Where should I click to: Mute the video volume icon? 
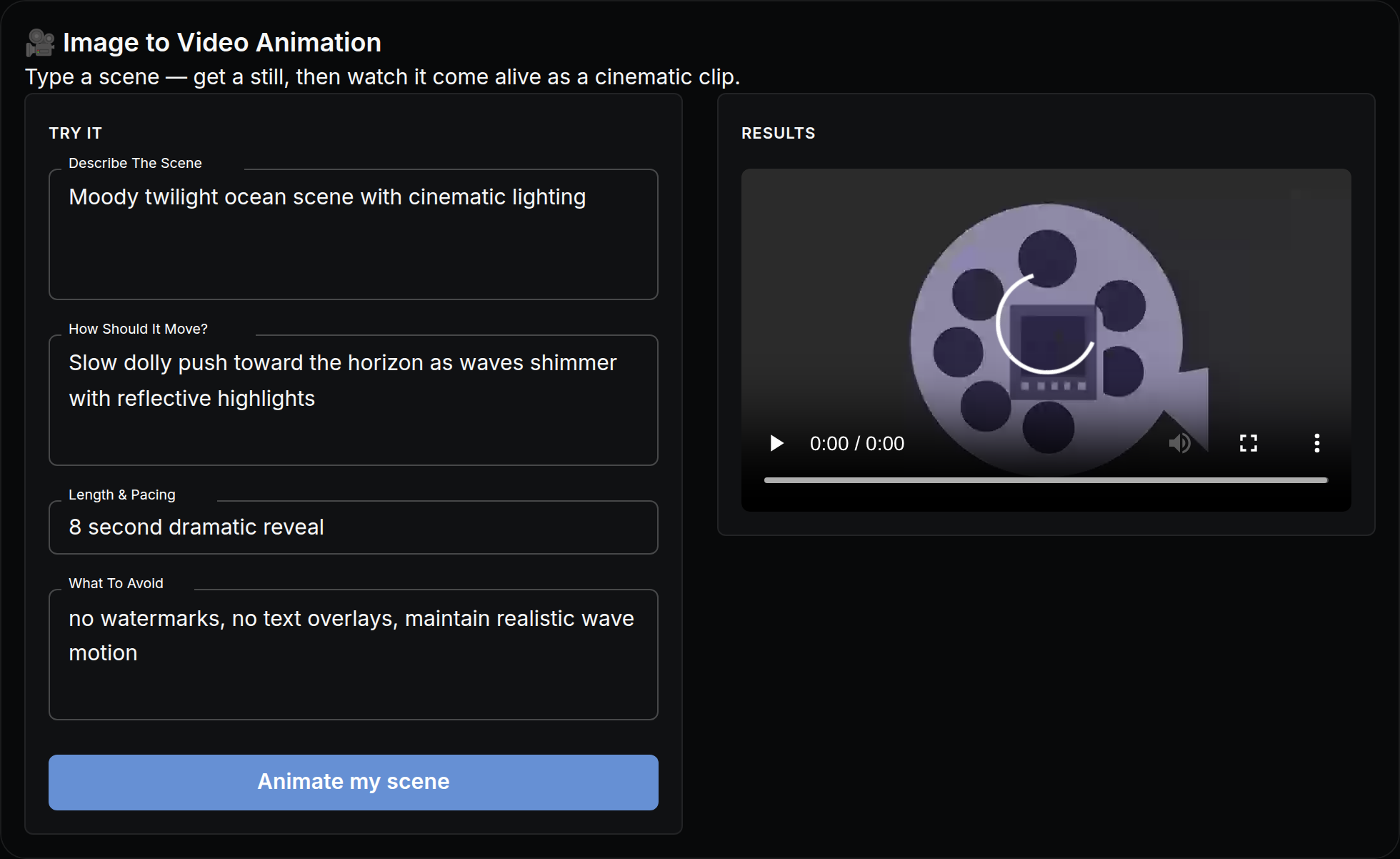point(1180,443)
